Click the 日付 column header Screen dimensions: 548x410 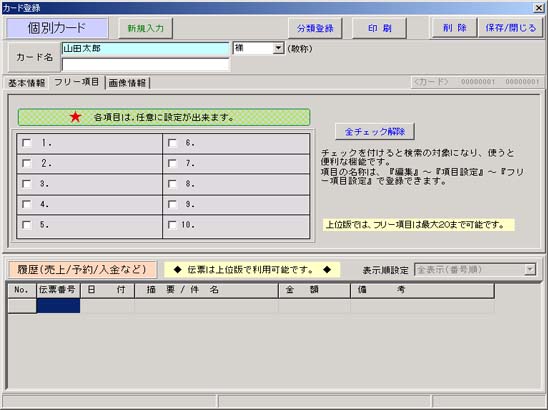[x=107, y=290]
